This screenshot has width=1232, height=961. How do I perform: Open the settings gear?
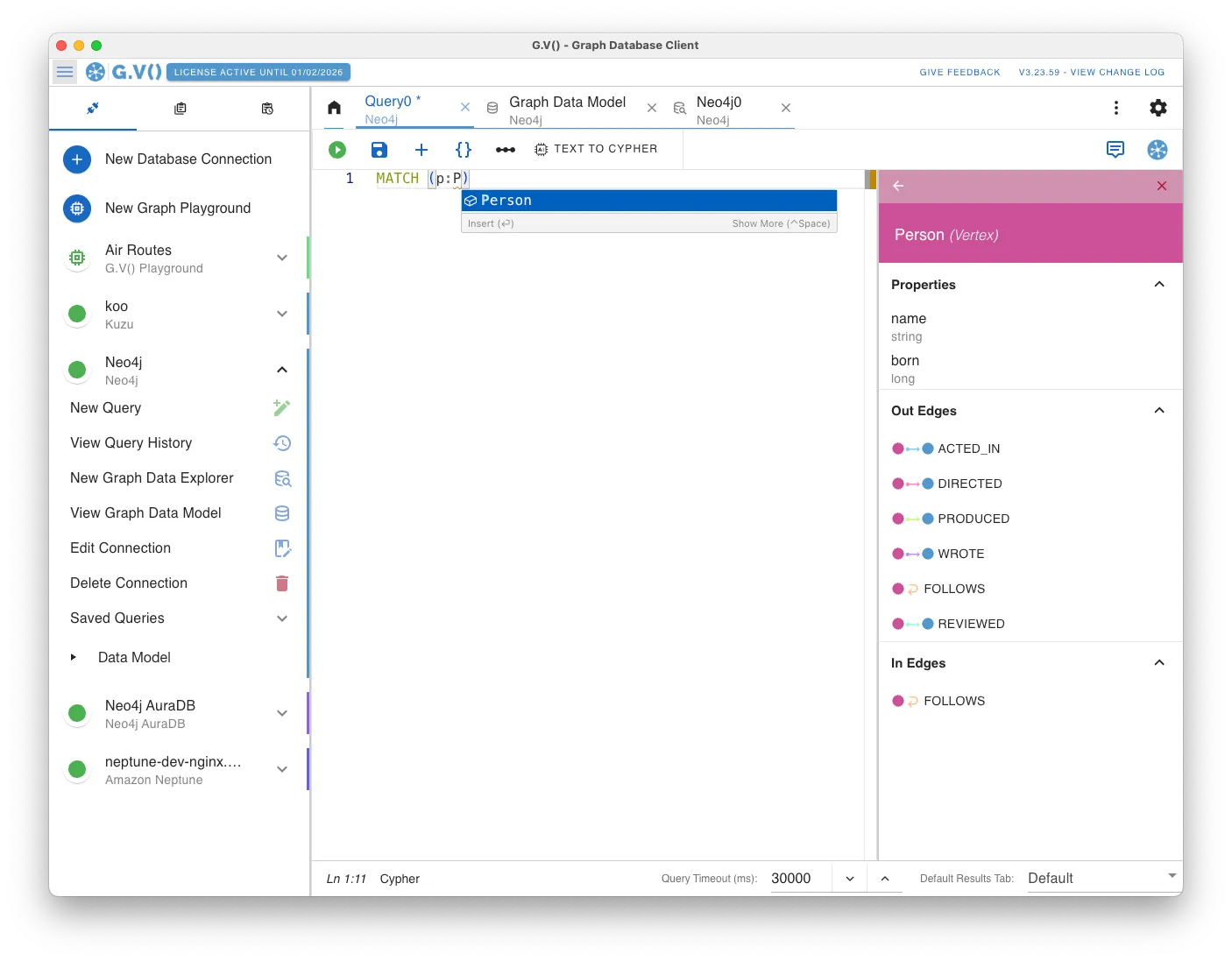(x=1158, y=108)
